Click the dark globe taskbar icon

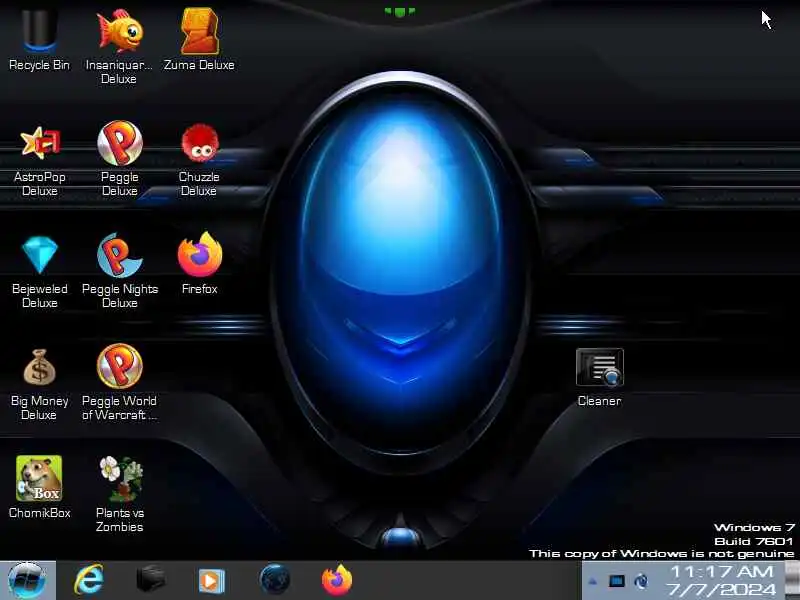pyautogui.click(x=274, y=580)
